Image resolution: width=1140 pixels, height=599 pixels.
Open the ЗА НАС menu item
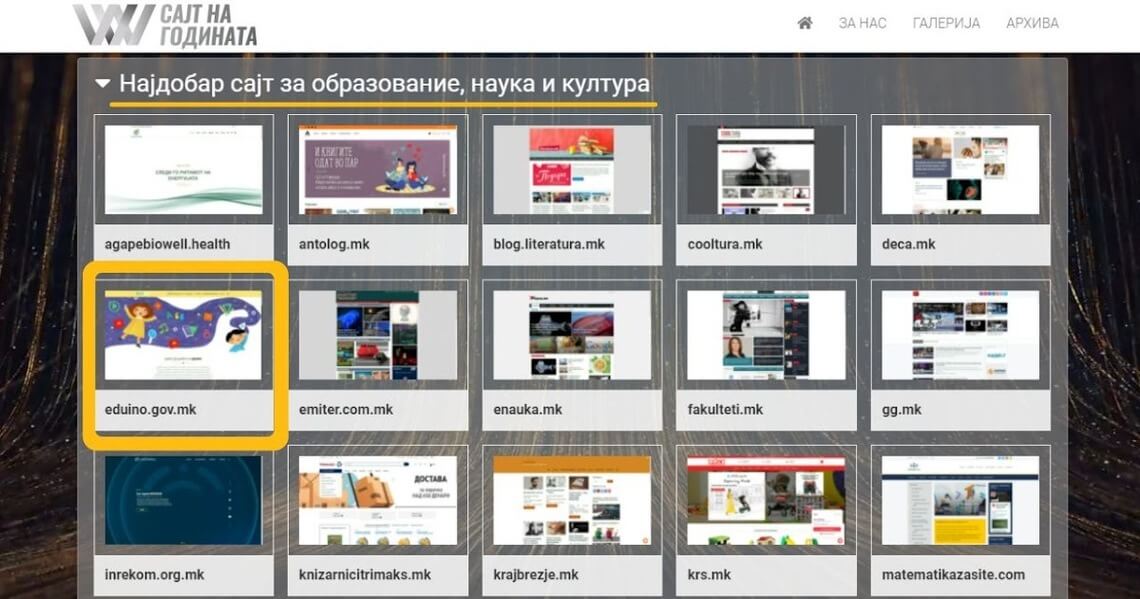coord(862,23)
